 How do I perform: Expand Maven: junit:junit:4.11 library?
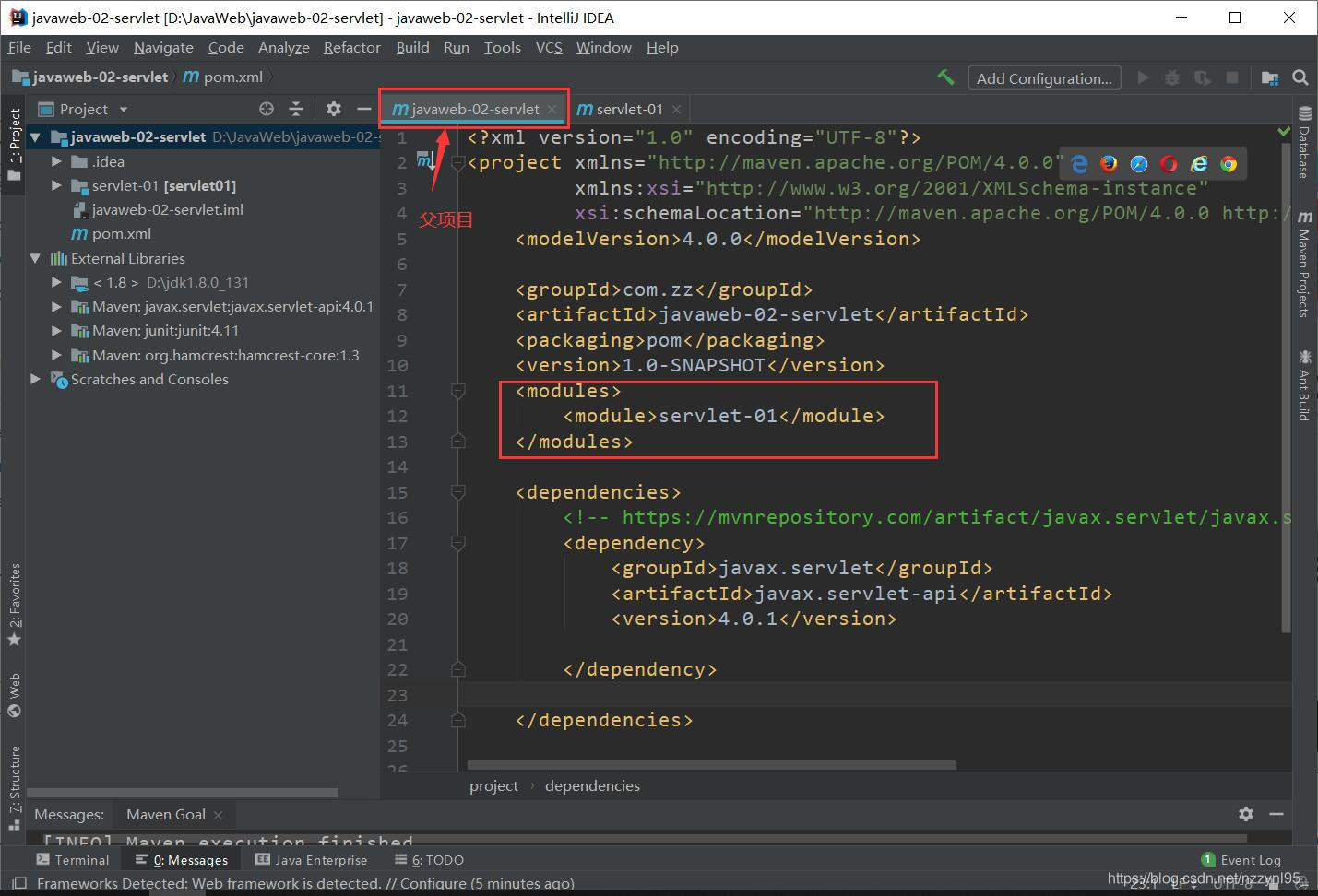click(57, 330)
